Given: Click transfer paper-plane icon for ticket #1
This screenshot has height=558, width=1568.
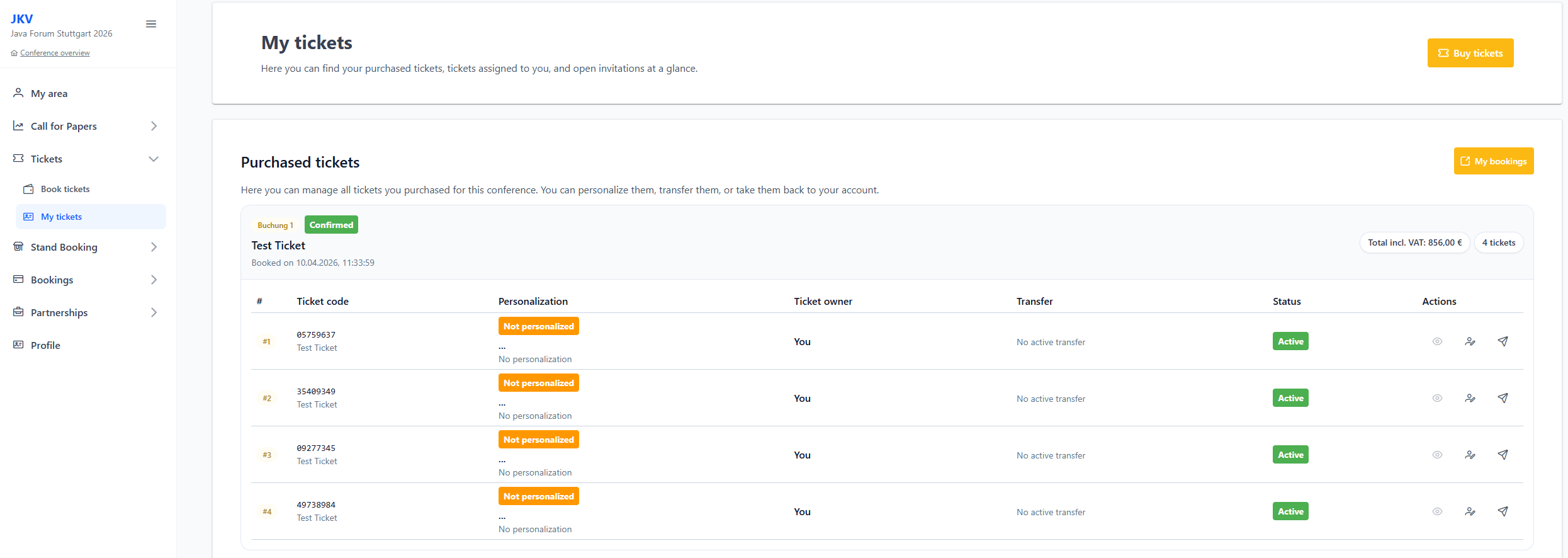Looking at the screenshot, I should [1503, 341].
